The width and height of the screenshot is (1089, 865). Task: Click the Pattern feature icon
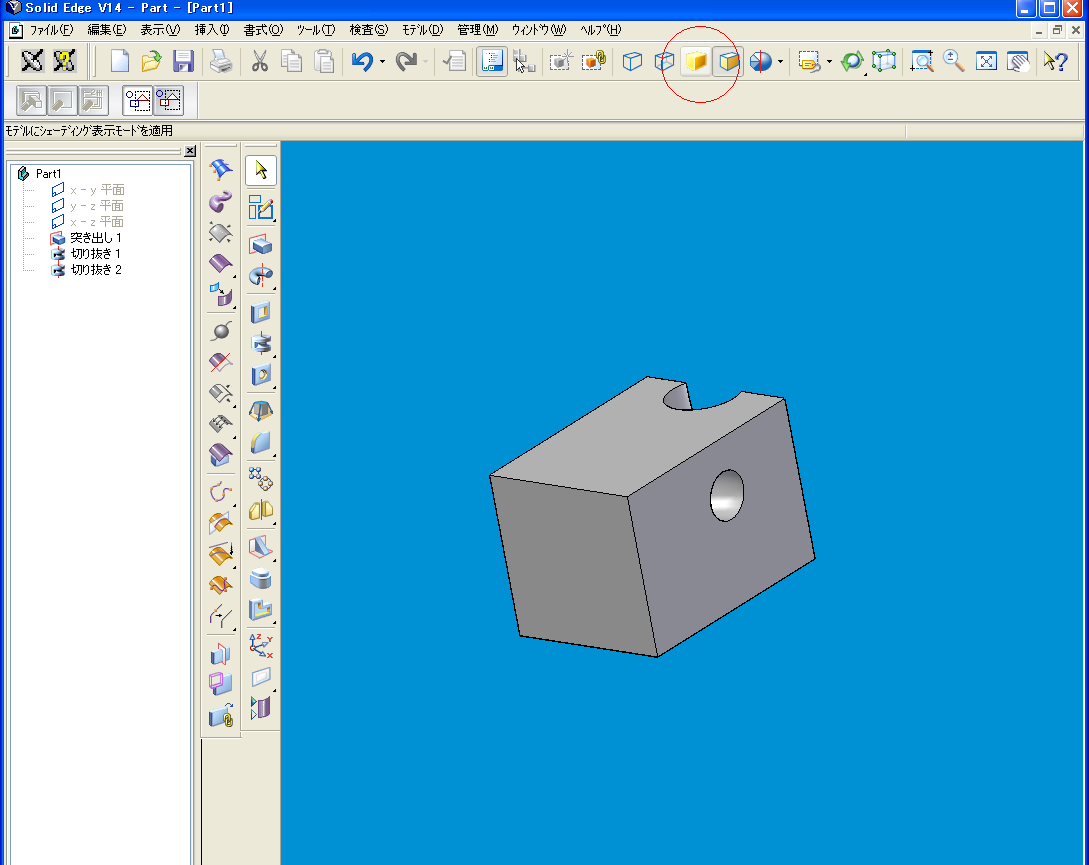pyautogui.click(x=261, y=479)
